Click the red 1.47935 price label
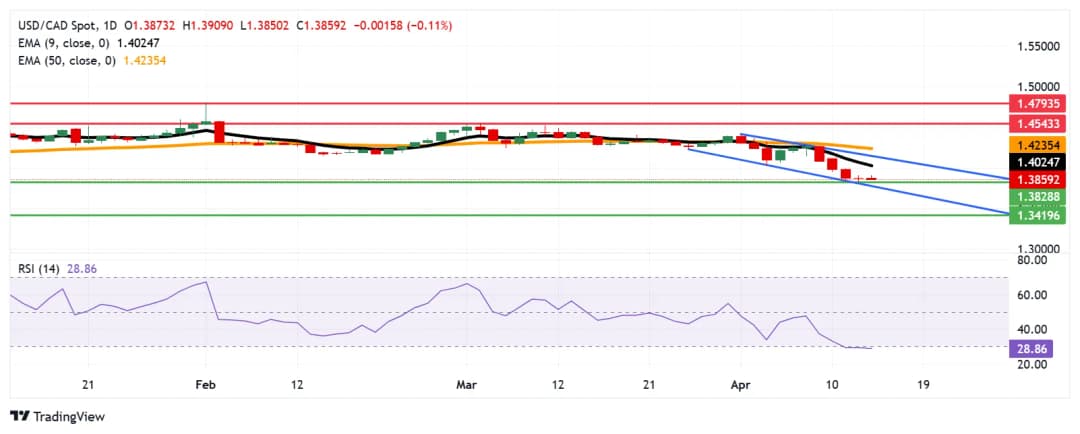The width and height of the screenshot is (1080, 434). tap(1039, 103)
